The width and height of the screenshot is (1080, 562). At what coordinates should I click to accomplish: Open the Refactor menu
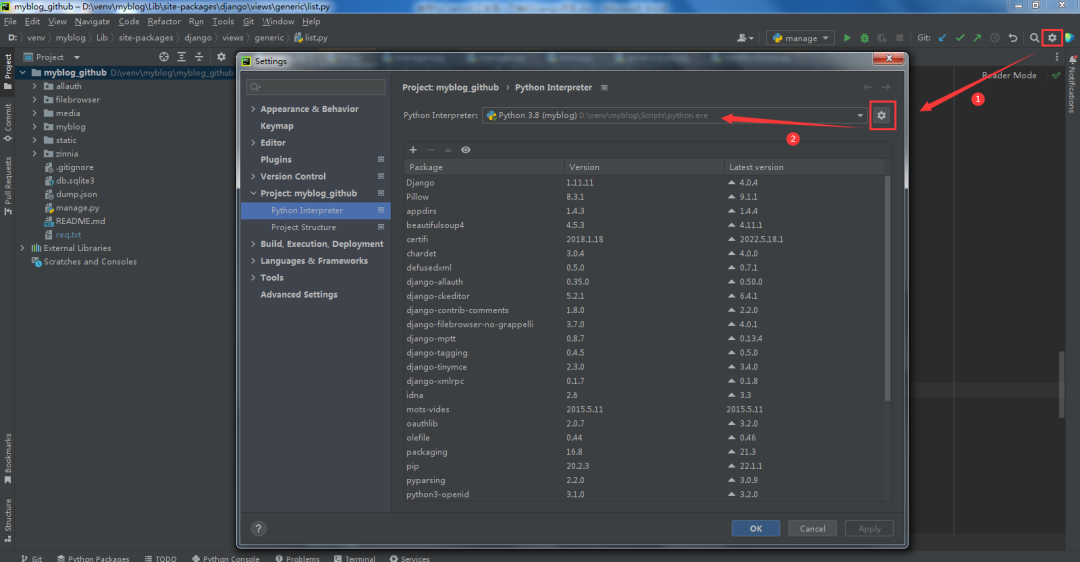pos(164,21)
